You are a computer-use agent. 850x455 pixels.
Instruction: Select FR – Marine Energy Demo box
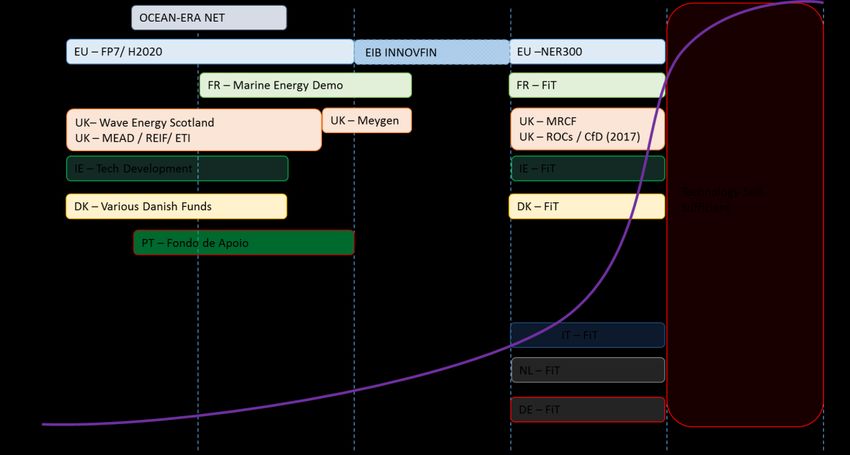click(x=306, y=85)
